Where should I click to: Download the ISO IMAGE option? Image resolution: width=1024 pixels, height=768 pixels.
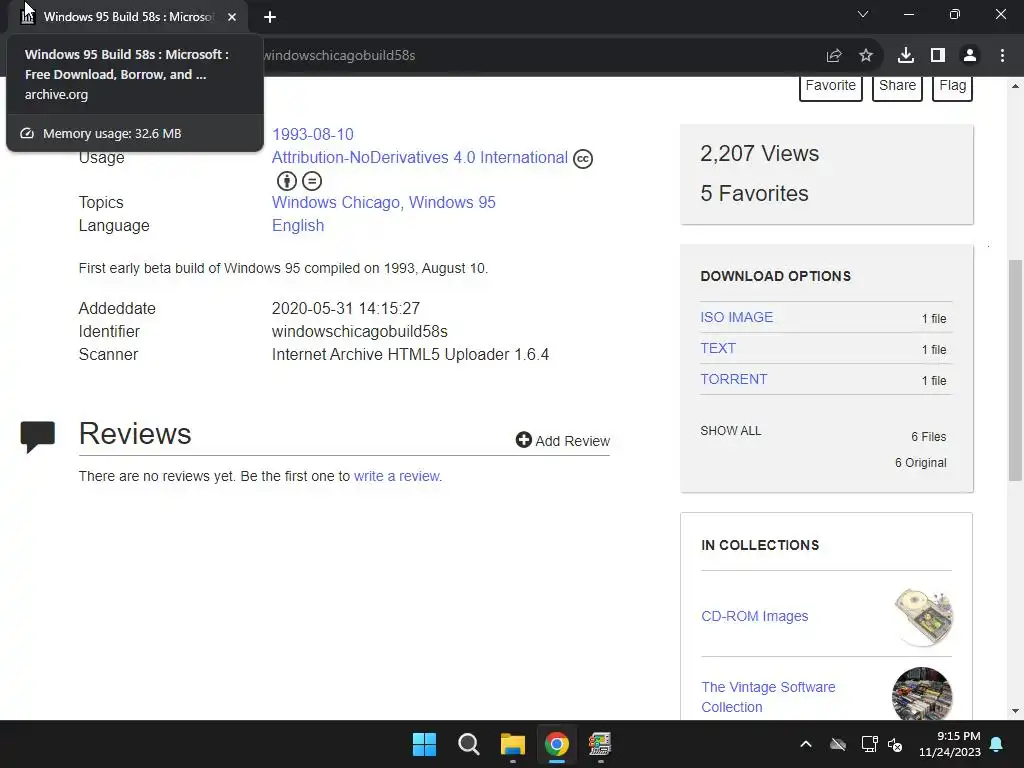click(x=737, y=317)
